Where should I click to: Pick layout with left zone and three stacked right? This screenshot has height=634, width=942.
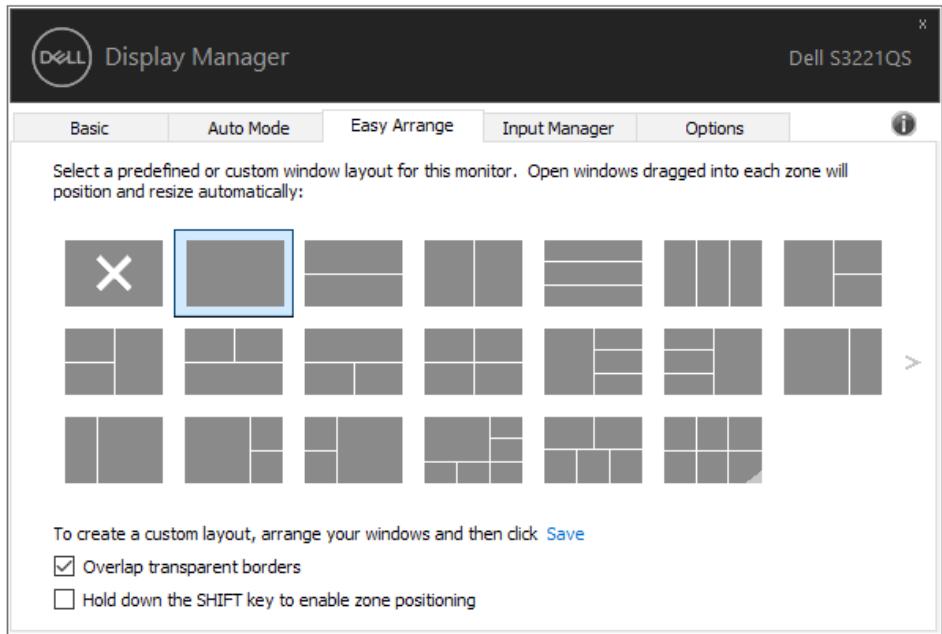(x=593, y=361)
